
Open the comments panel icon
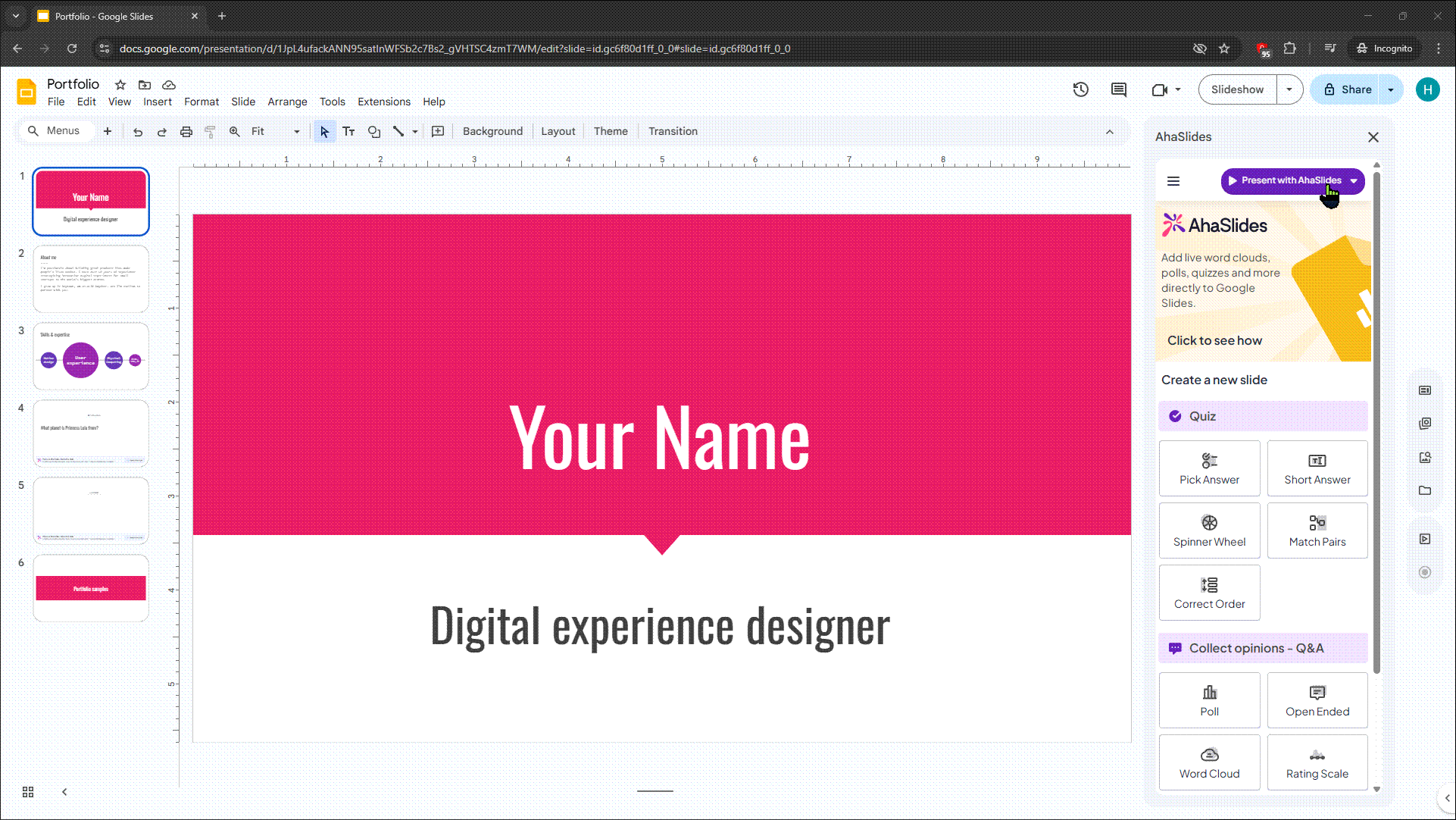coord(1118,89)
